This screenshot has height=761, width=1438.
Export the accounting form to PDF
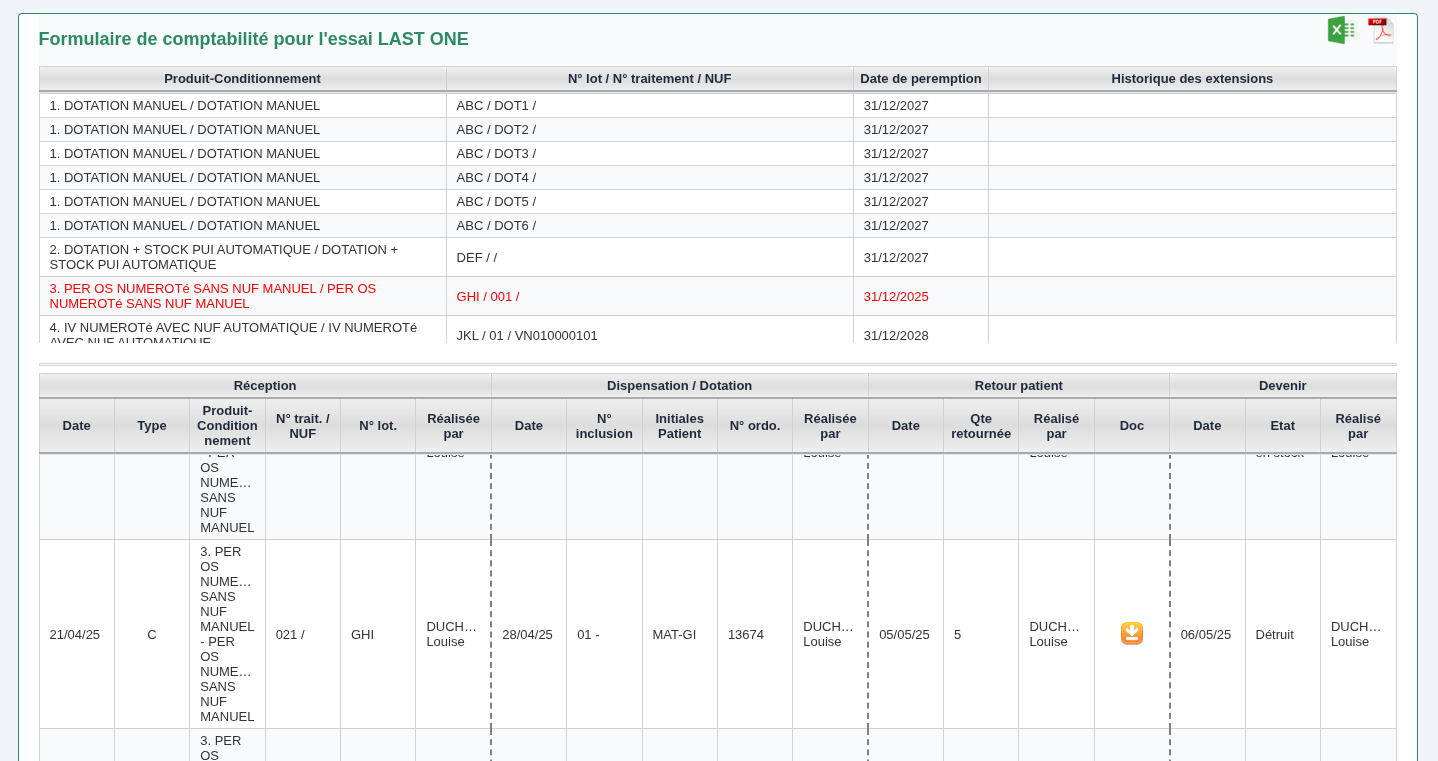pyautogui.click(x=1381, y=30)
